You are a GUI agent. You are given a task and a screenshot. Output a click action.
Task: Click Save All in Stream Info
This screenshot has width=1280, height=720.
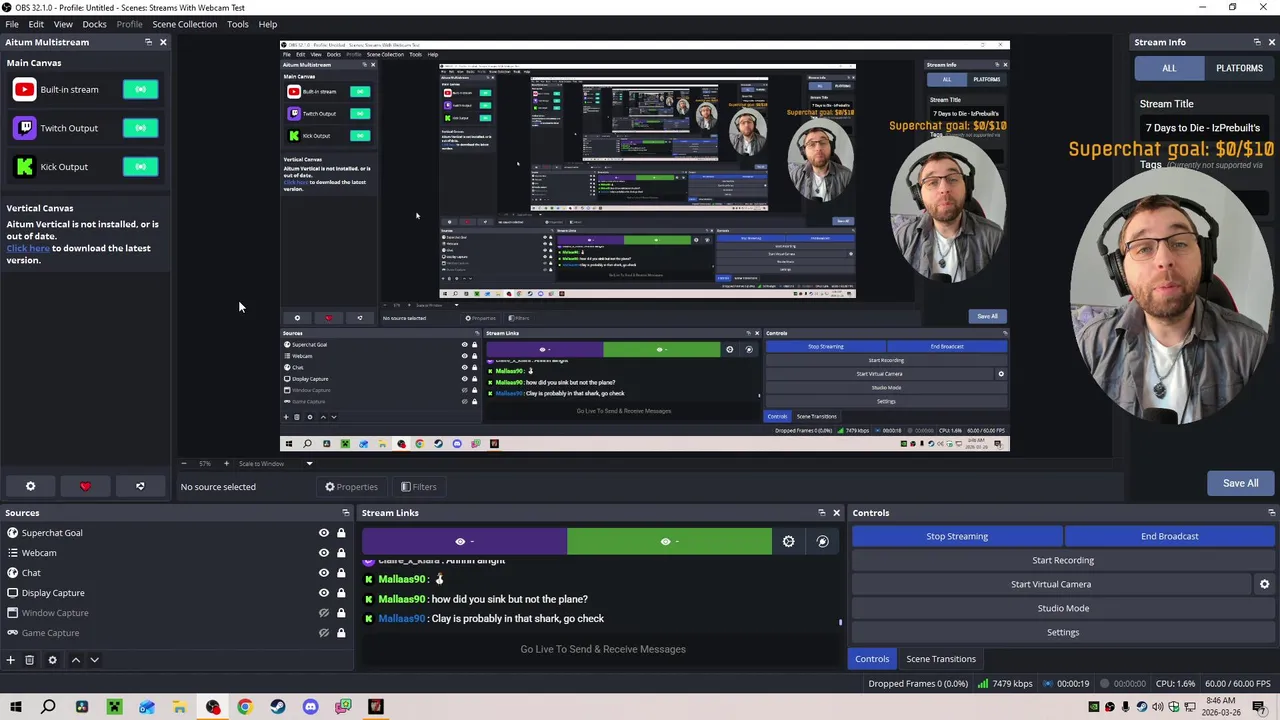[x=1240, y=483]
